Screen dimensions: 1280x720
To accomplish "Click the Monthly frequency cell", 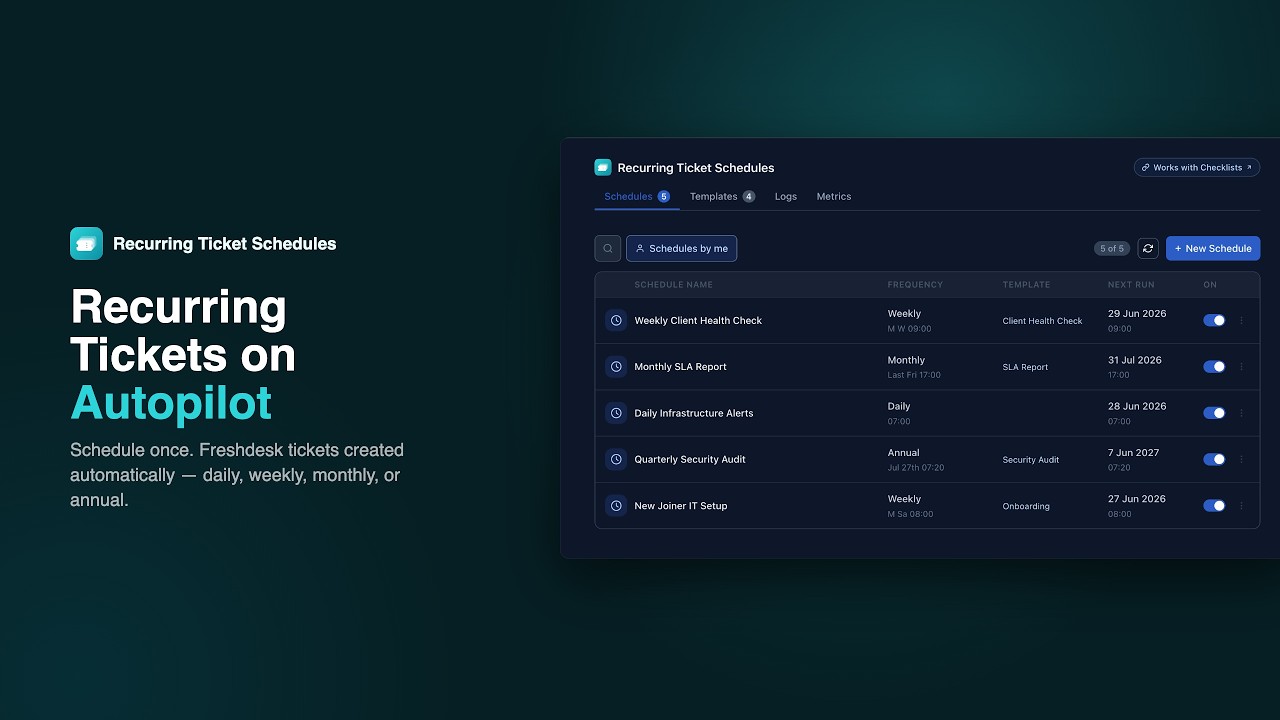I will (x=906, y=360).
